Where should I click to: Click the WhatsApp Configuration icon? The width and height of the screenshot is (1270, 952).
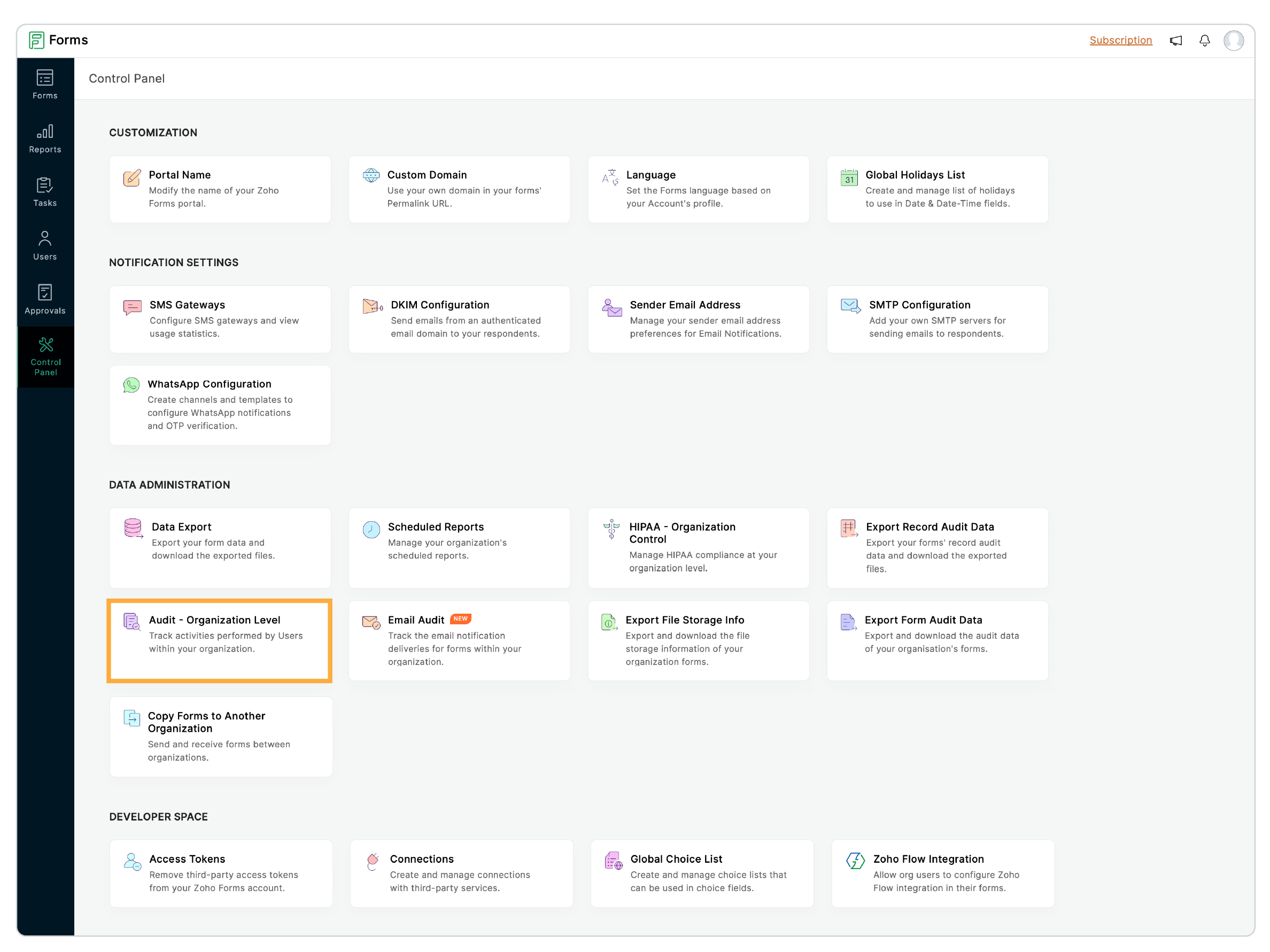(131, 385)
